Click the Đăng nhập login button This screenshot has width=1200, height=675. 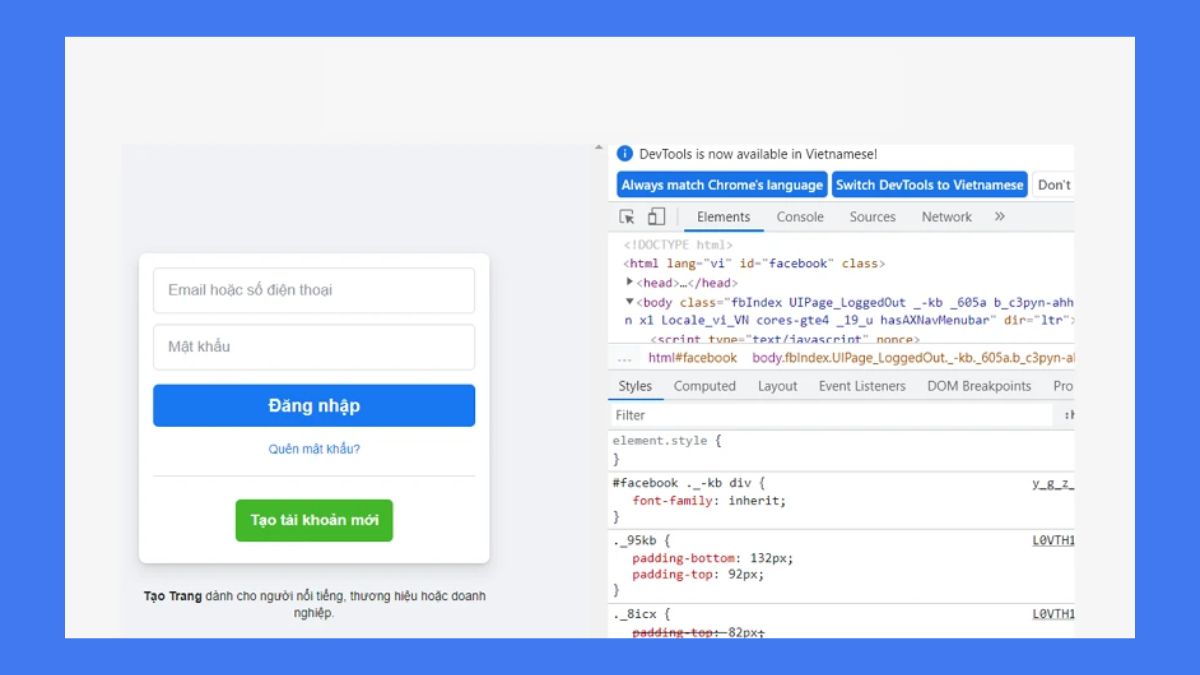(314, 406)
